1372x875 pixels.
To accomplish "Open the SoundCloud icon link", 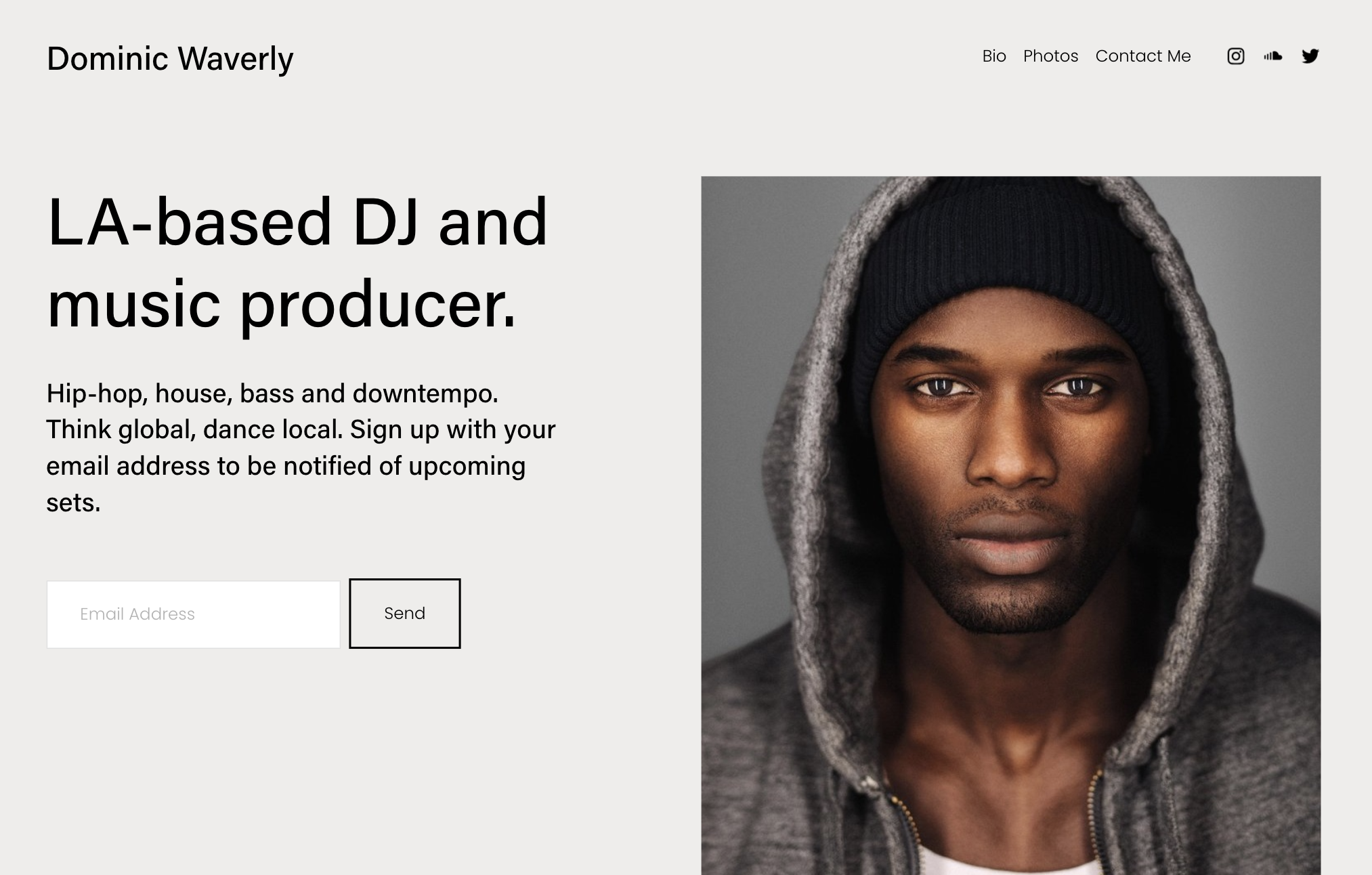I will pyautogui.click(x=1272, y=56).
